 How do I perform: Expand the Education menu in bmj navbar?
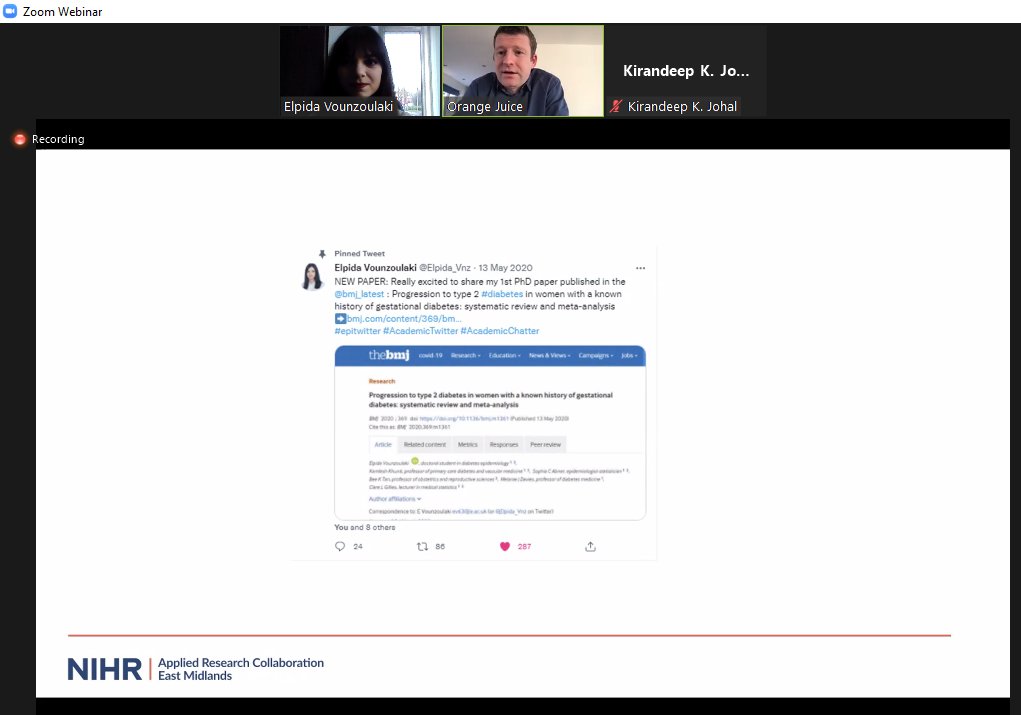pos(505,356)
